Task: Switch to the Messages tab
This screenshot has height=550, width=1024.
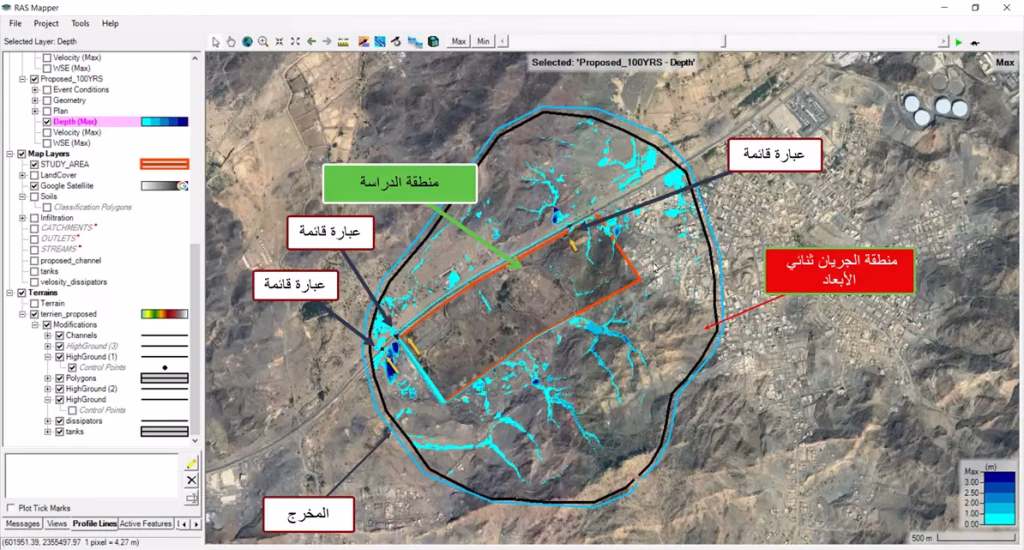Action: tap(22, 523)
